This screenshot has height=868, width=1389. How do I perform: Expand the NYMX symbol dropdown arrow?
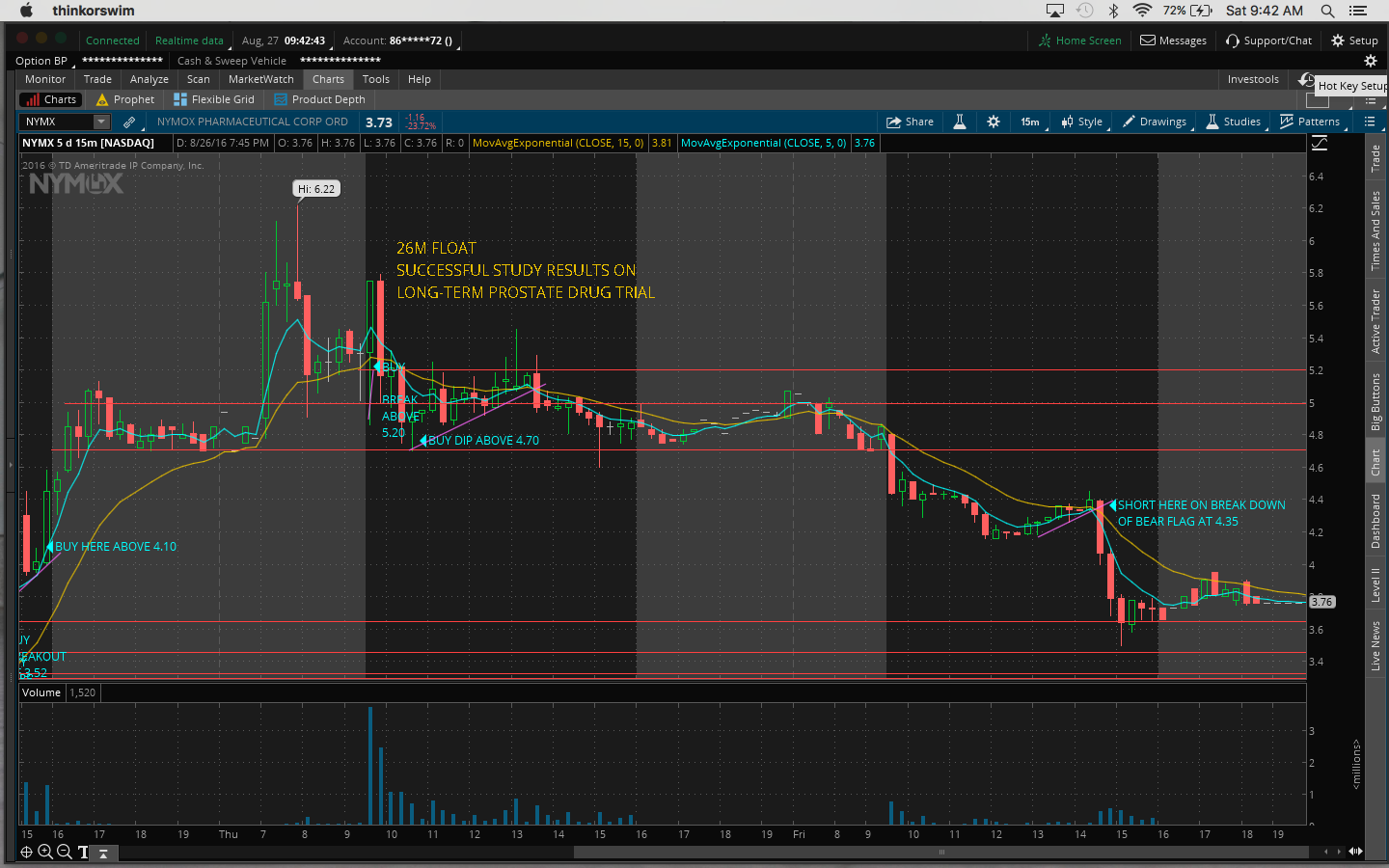101,122
